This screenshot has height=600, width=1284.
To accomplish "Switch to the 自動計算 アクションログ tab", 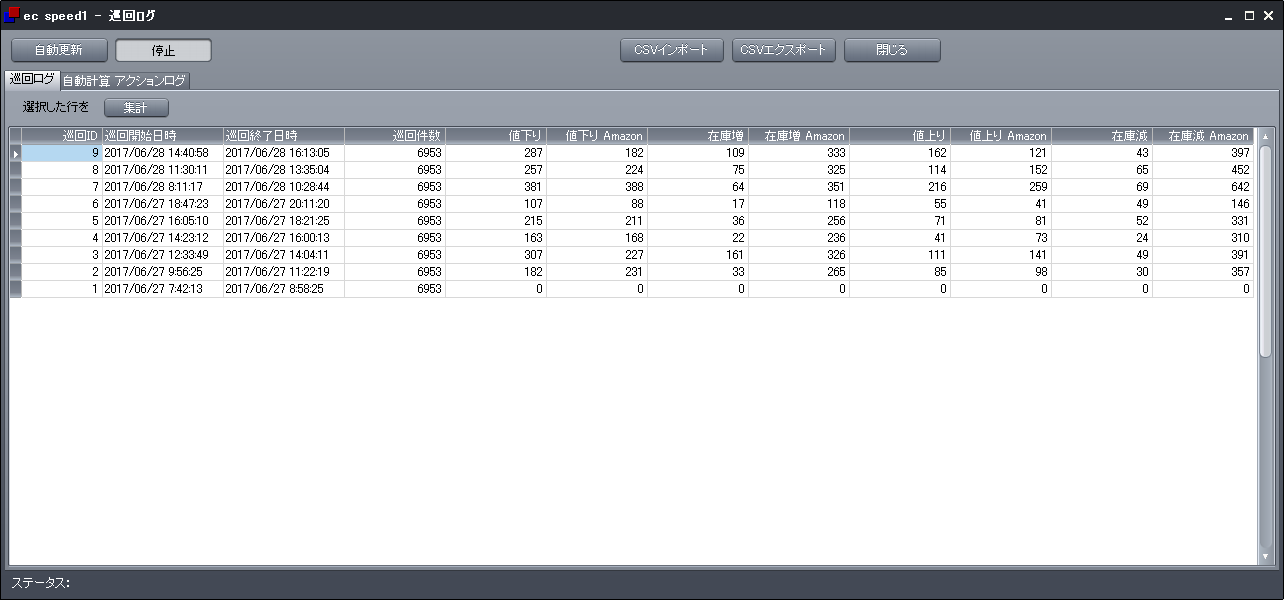I will pyautogui.click(x=124, y=80).
